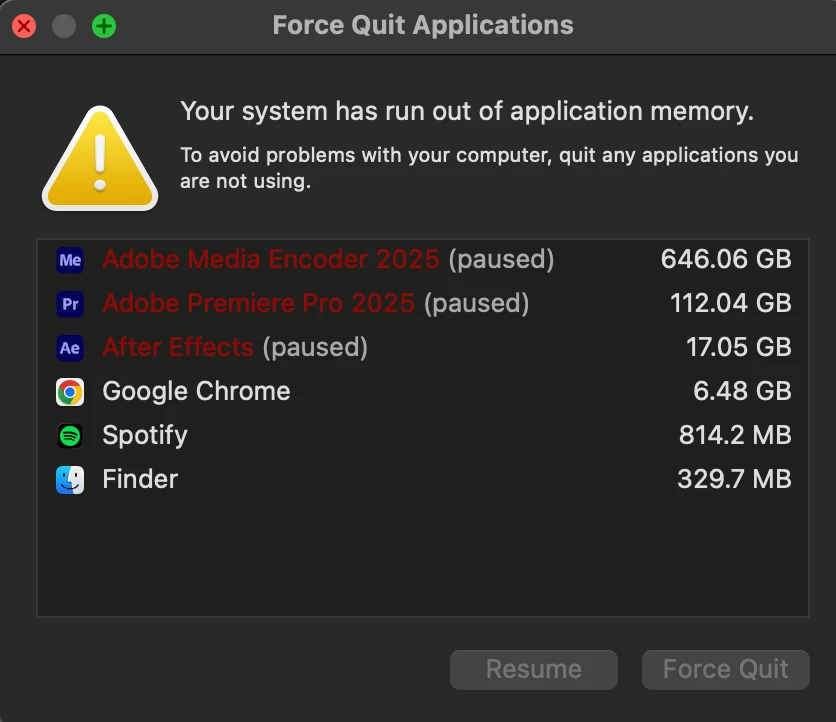Close the Force Quit Applications window

pos(24,26)
